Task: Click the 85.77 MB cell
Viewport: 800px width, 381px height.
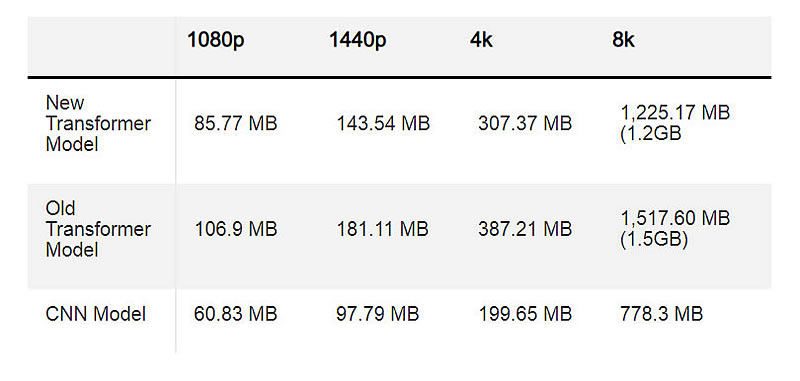Action: [236, 123]
